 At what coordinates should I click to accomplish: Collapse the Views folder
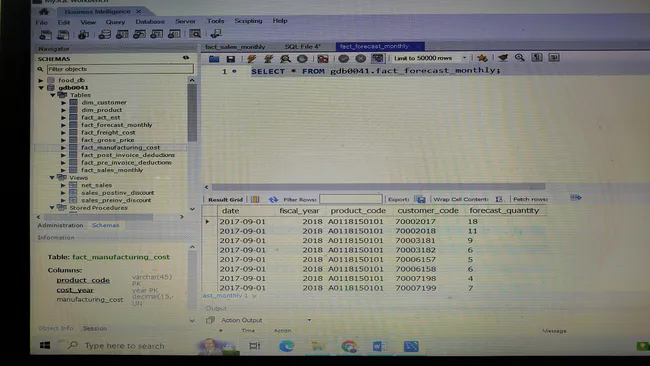[x=52, y=177]
